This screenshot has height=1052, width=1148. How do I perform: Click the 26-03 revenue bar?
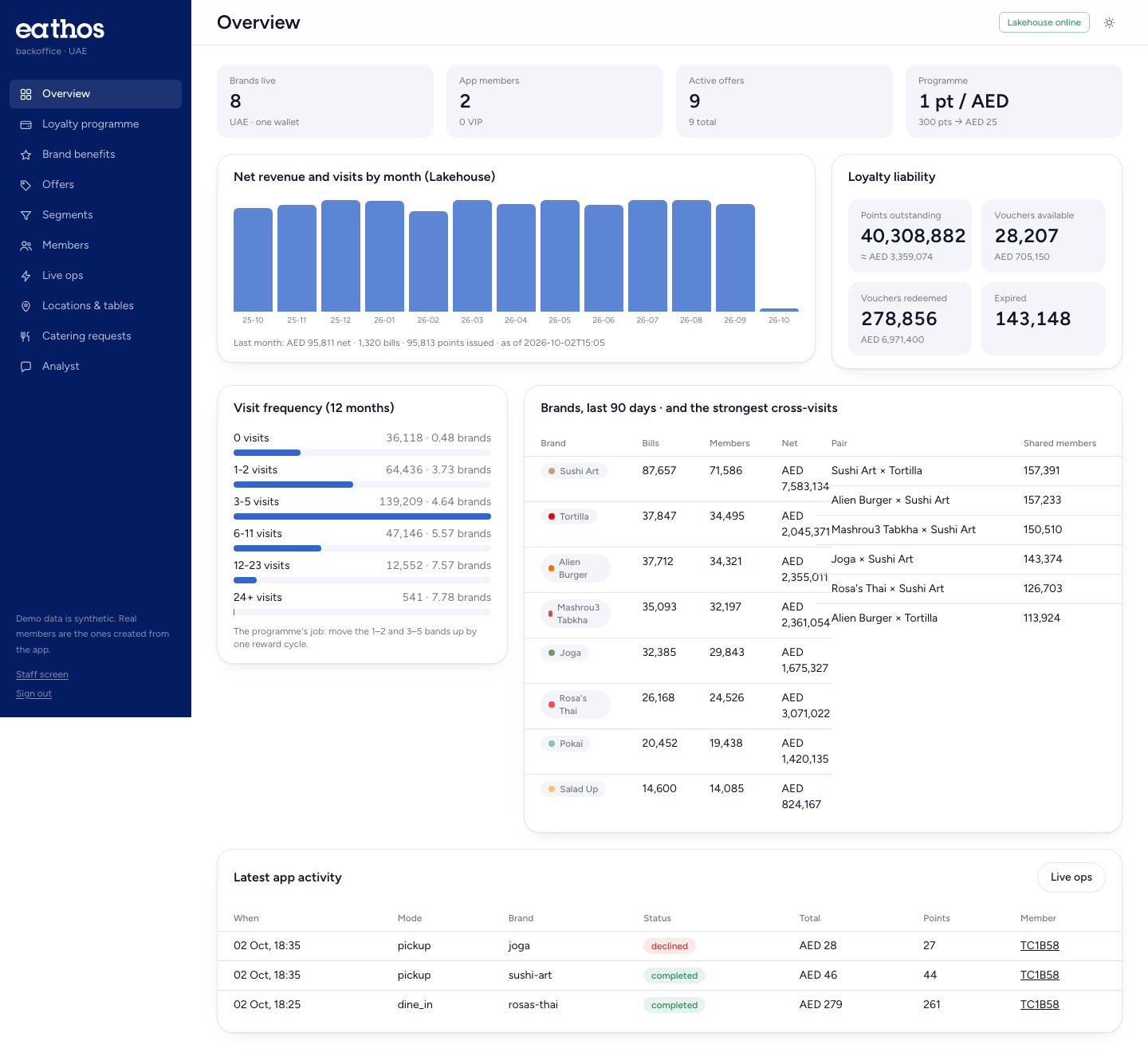472,256
